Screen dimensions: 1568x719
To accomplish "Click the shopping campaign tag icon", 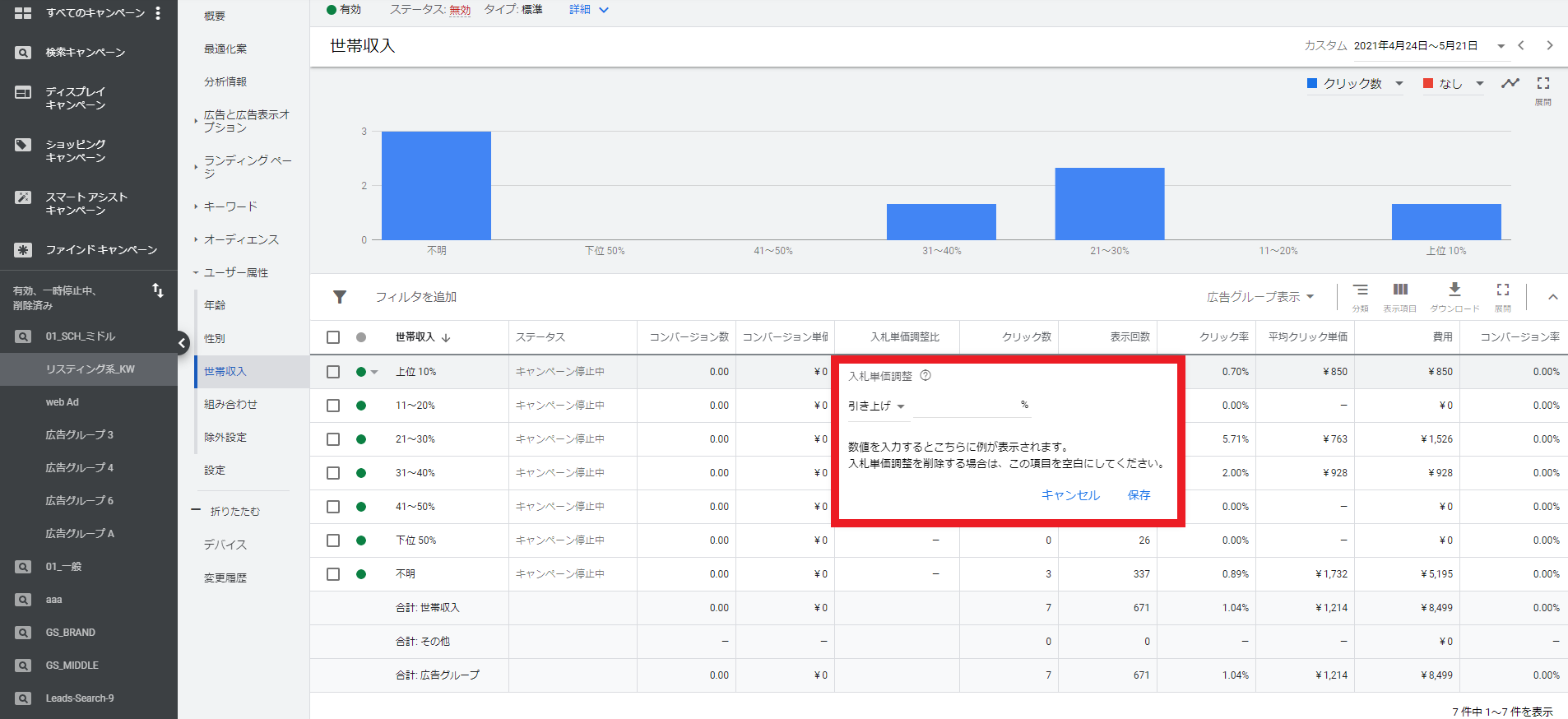I will (23, 145).
